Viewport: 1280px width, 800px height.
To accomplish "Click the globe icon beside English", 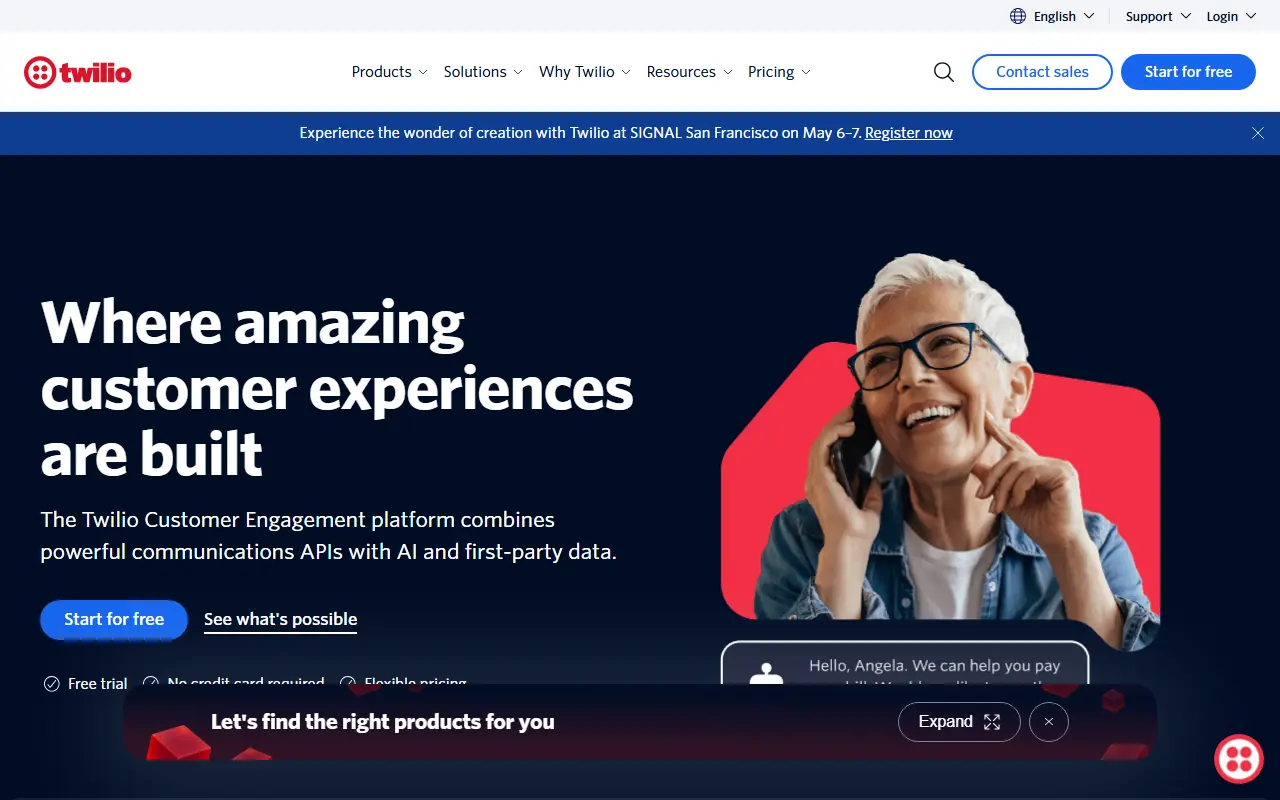I will 1016,16.
